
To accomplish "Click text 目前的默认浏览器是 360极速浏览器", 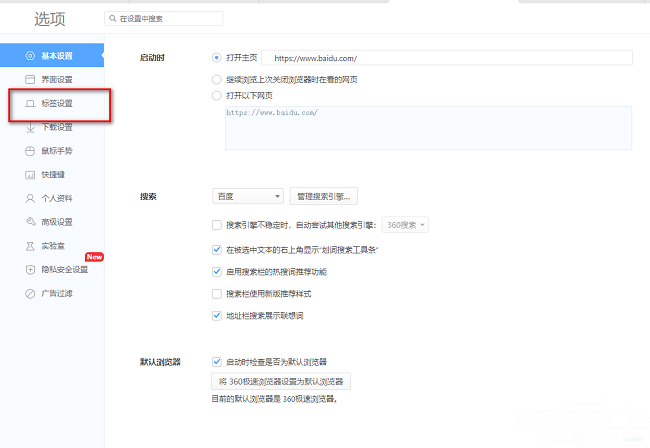I will (274, 399).
